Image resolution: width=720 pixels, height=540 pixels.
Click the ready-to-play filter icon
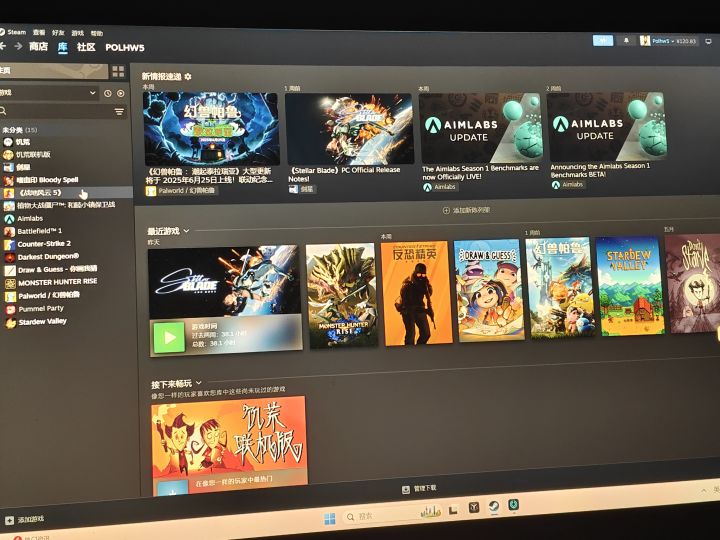tap(121, 93)
